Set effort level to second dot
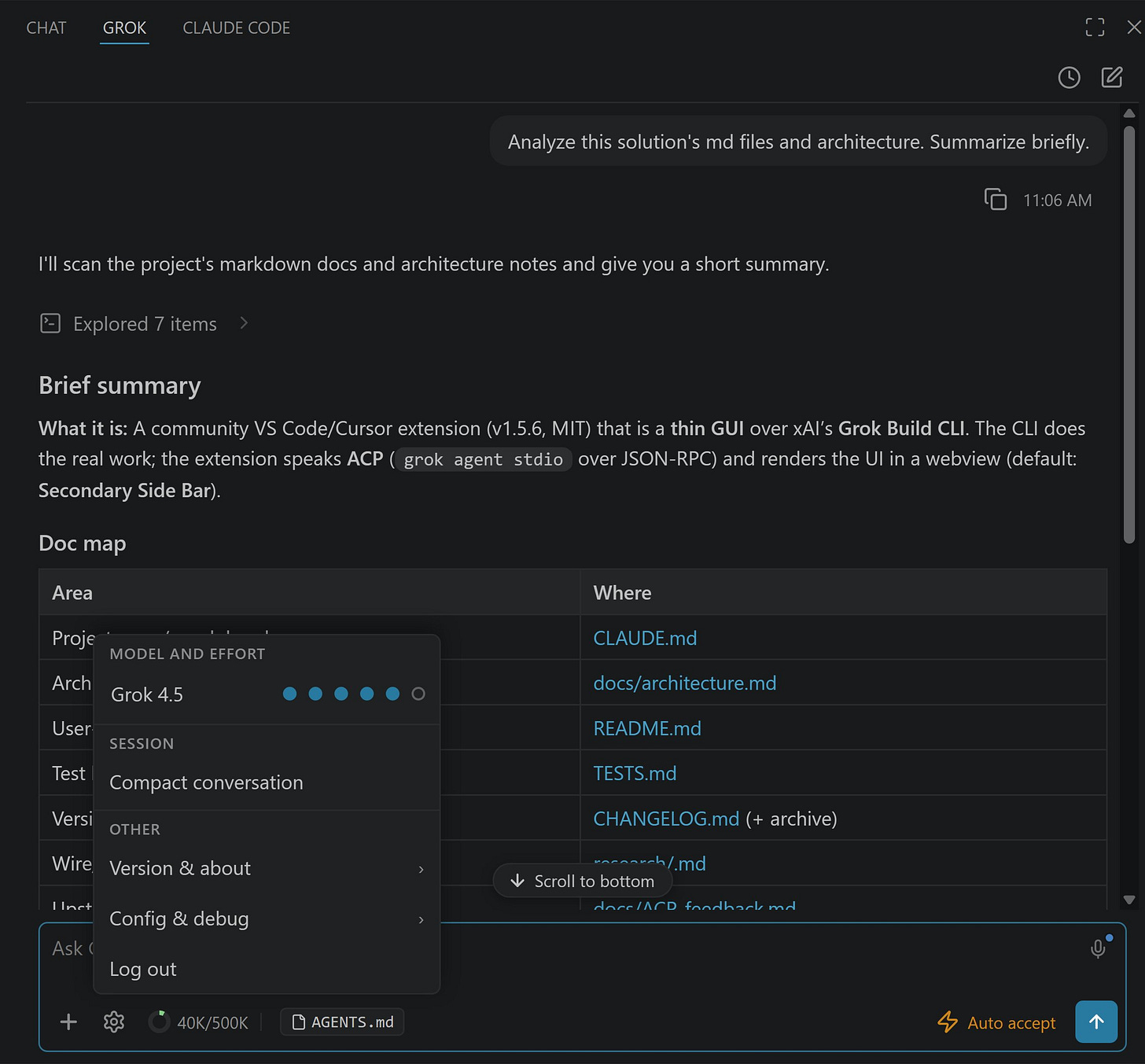Image resolution: width=1145 pixels, height=1064 pixels. click(315, 694)
